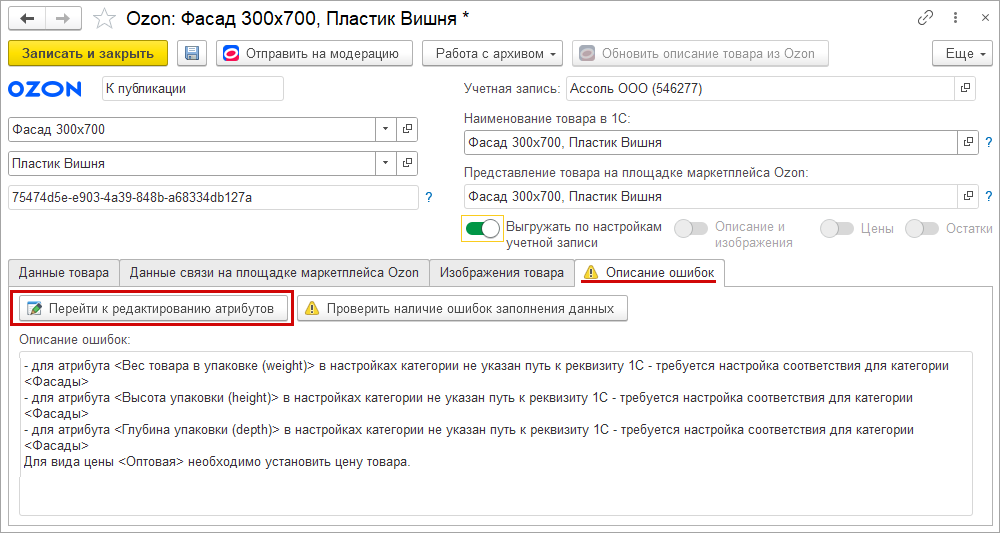
Task: Click Ozon marketplace representation input field
Action: 711,196
